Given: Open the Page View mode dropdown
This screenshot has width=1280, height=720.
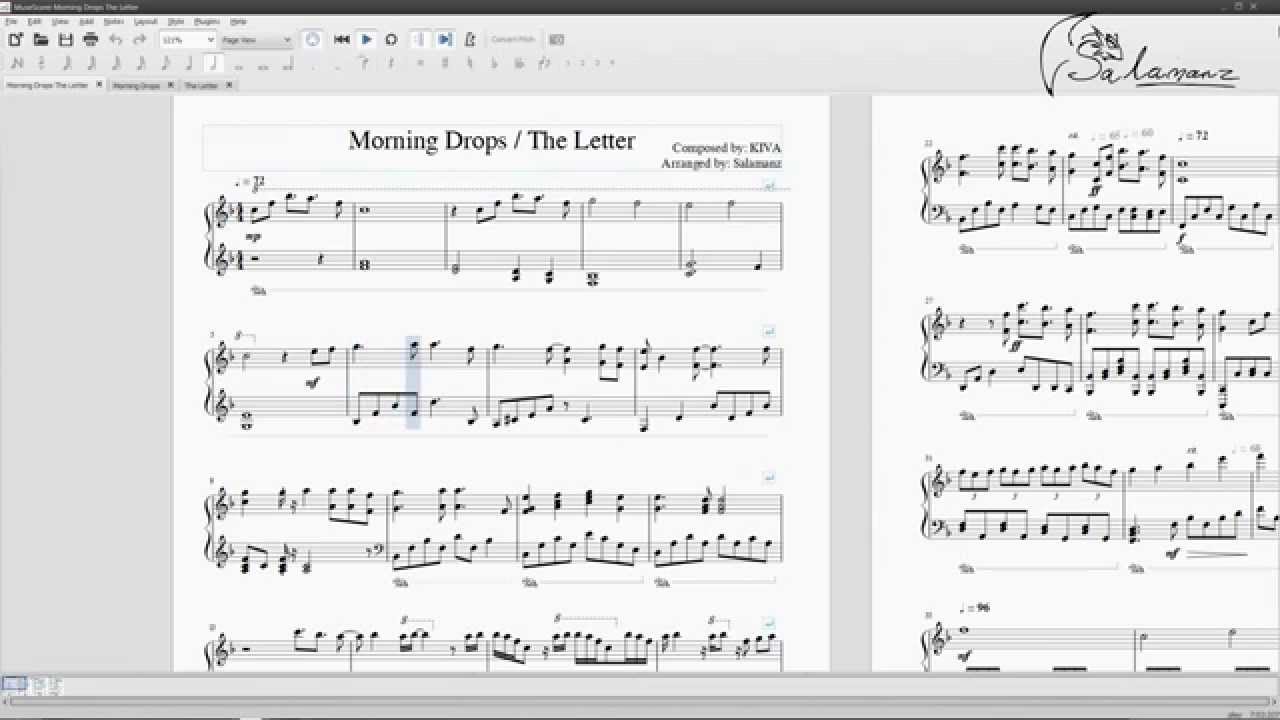Looking at the screenshot, I should pyautogui.click(x=256, y=40).
